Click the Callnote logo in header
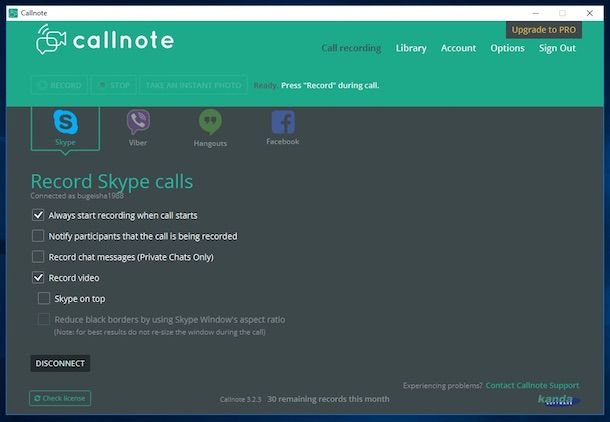Viewport: 610px width, 422px height. point(105,39)
